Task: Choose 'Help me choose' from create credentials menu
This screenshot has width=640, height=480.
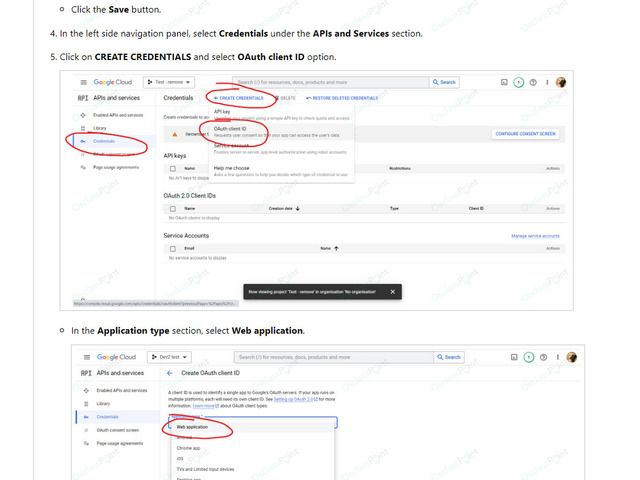Action: [281, 171]
